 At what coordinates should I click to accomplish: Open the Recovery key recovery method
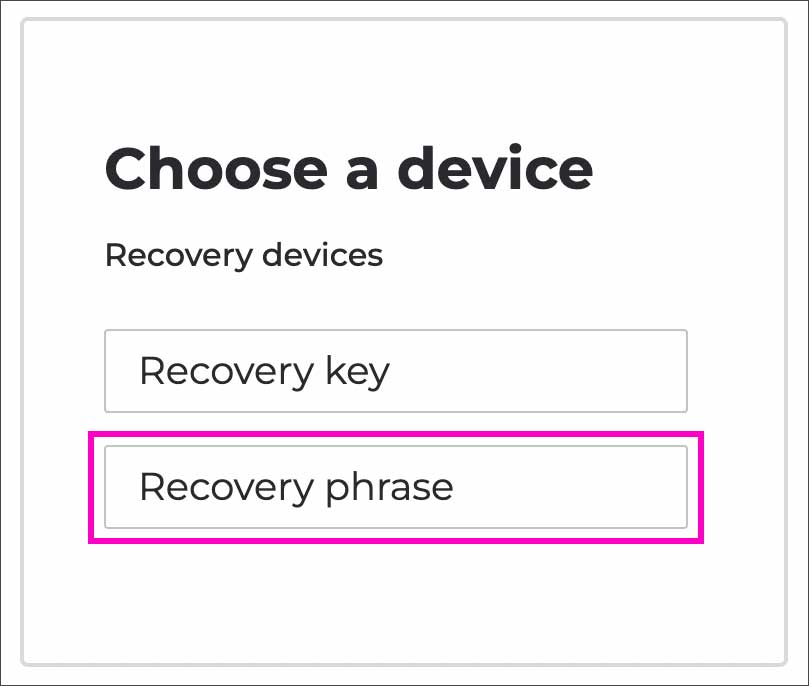point(395,371)
